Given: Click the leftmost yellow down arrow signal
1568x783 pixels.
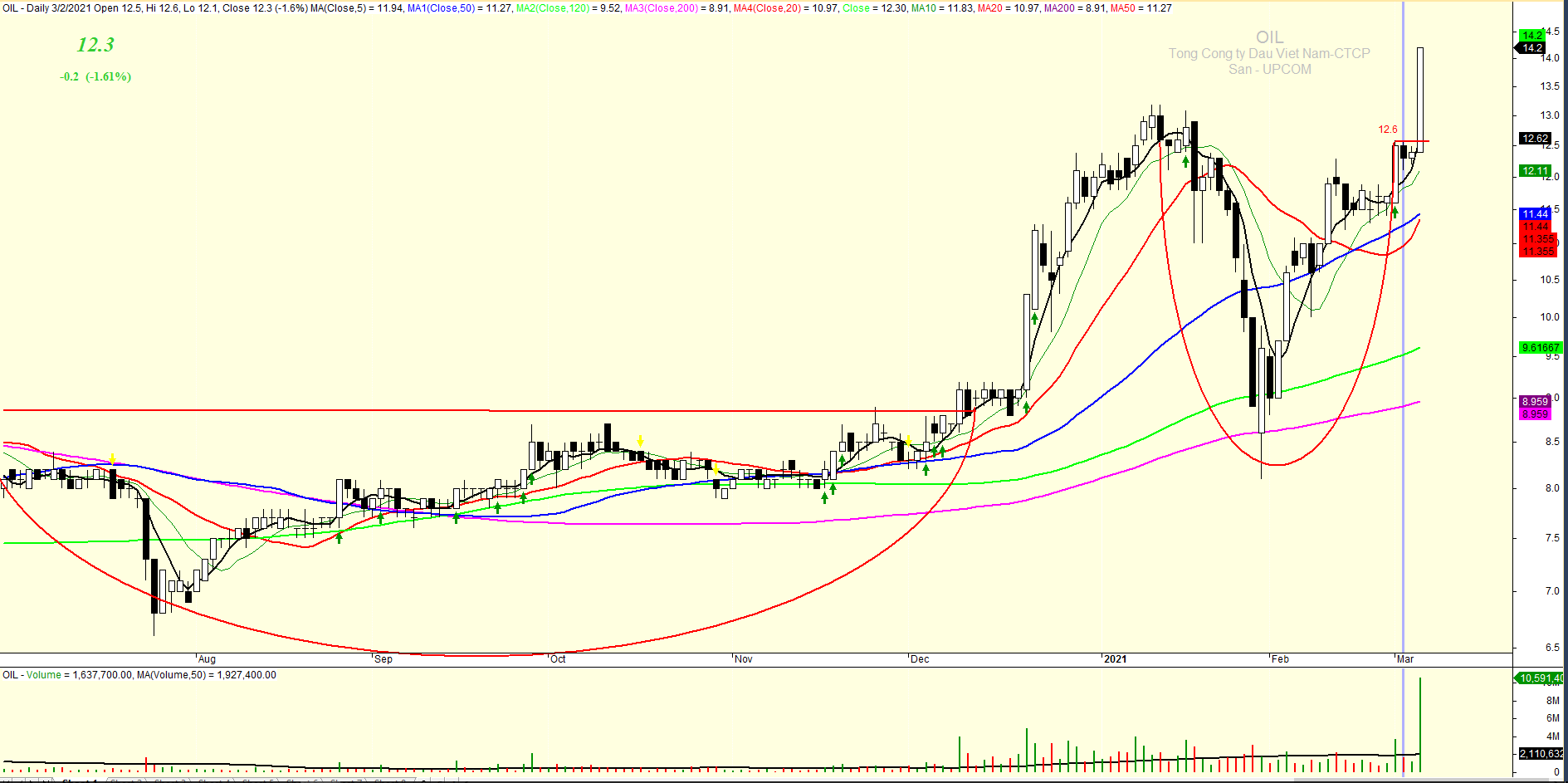Looking at the screenshot, I should pos(112,459).
